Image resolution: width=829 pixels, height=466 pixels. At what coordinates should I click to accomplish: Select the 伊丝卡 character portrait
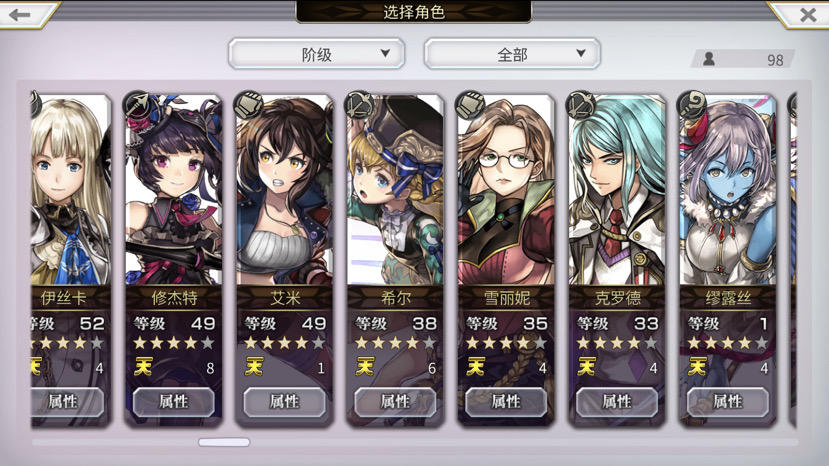(x=70, y=190)
